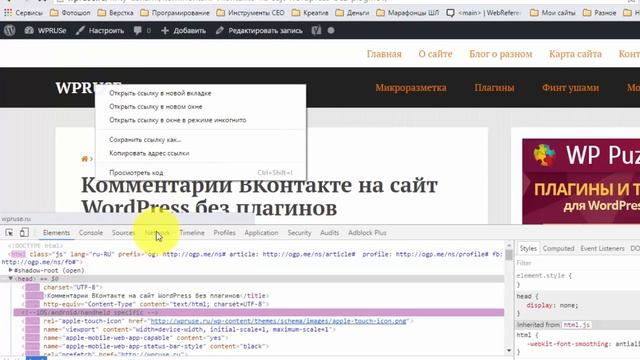Select the iOS/android/handheld specific comment row
The width and height of the screenshot is (640, 360).
click(x=259, y=313)
